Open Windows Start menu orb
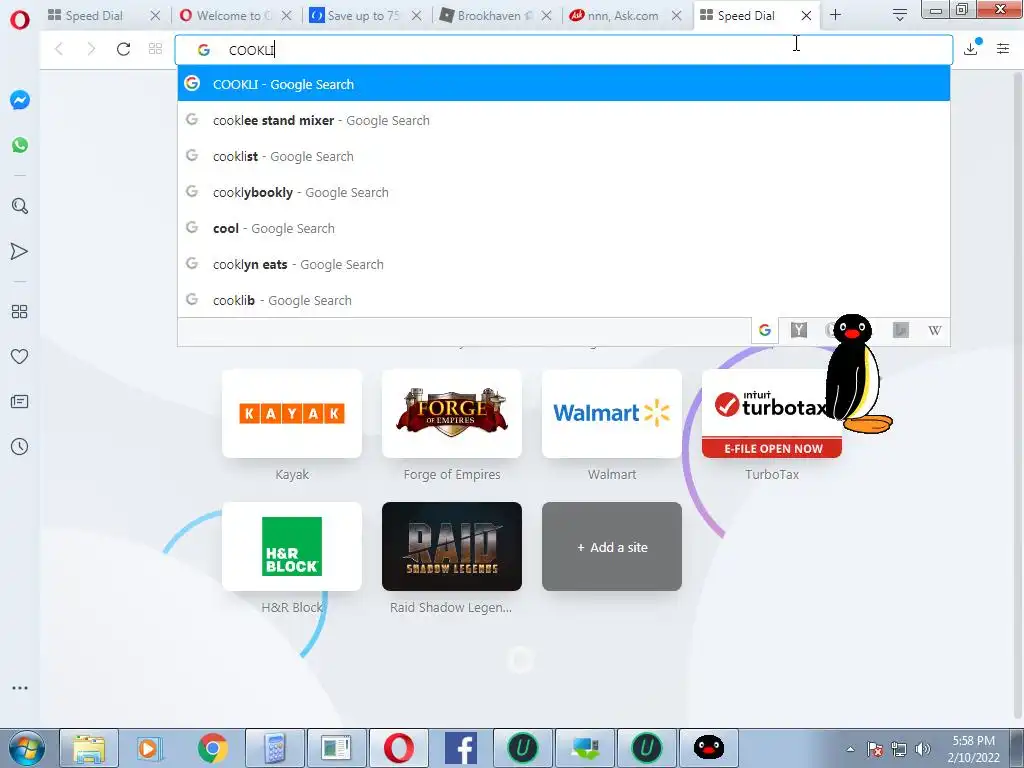The height and width of the screenshot is (768, 1024). click(26, 748)
